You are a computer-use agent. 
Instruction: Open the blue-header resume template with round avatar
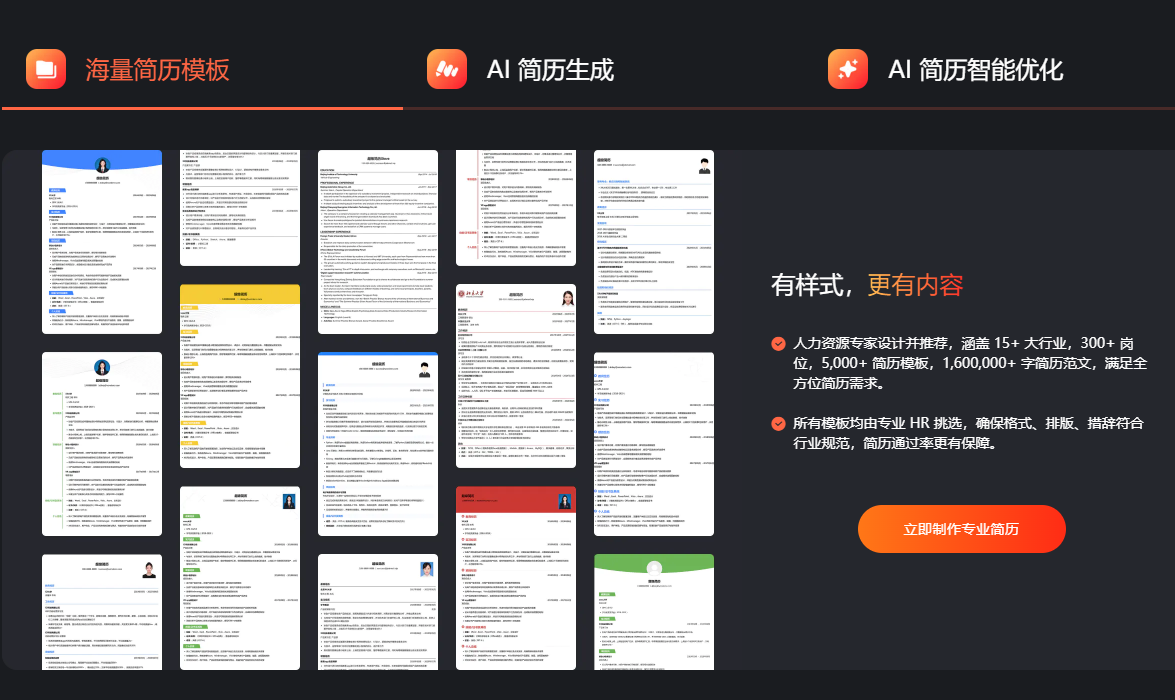[102, 242]
